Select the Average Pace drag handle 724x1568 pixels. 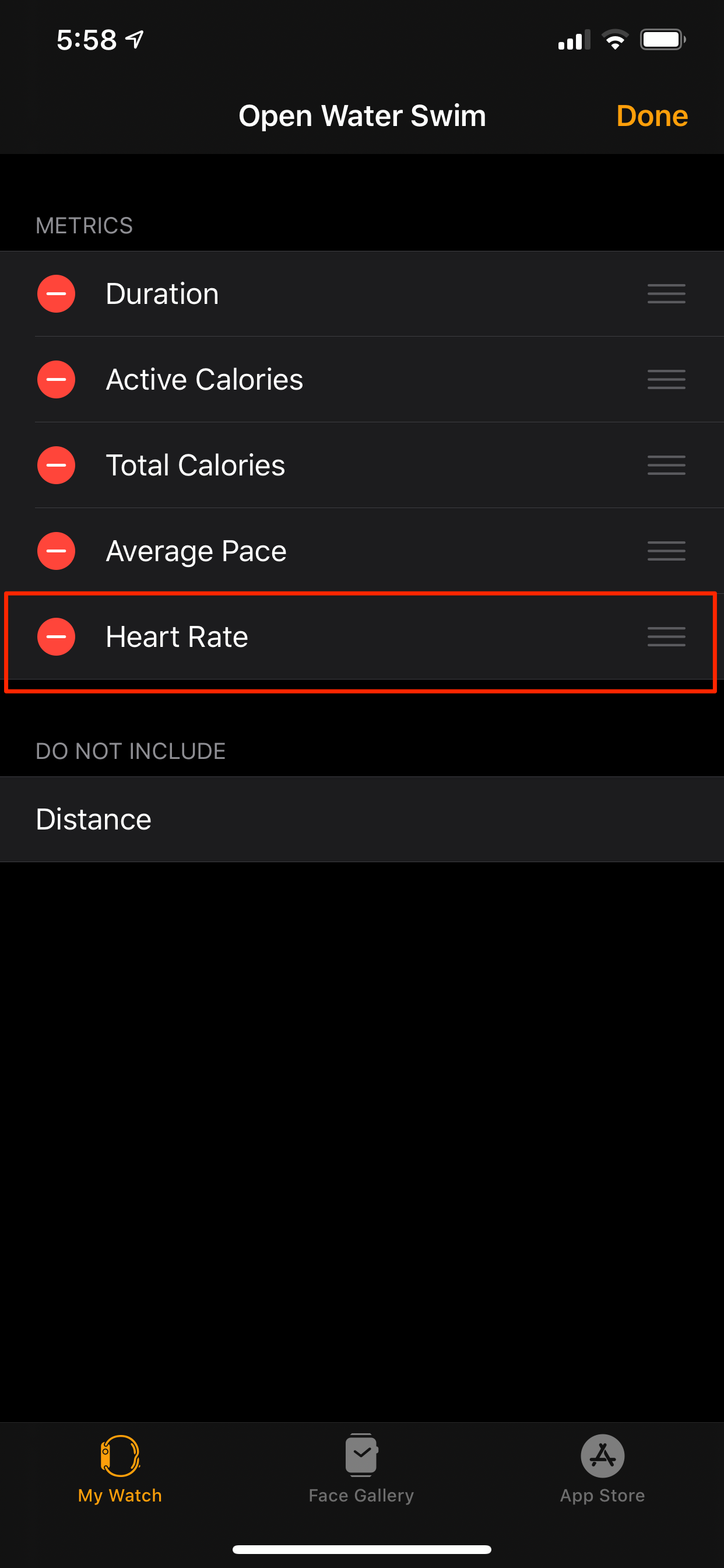[x=666, y=551]
